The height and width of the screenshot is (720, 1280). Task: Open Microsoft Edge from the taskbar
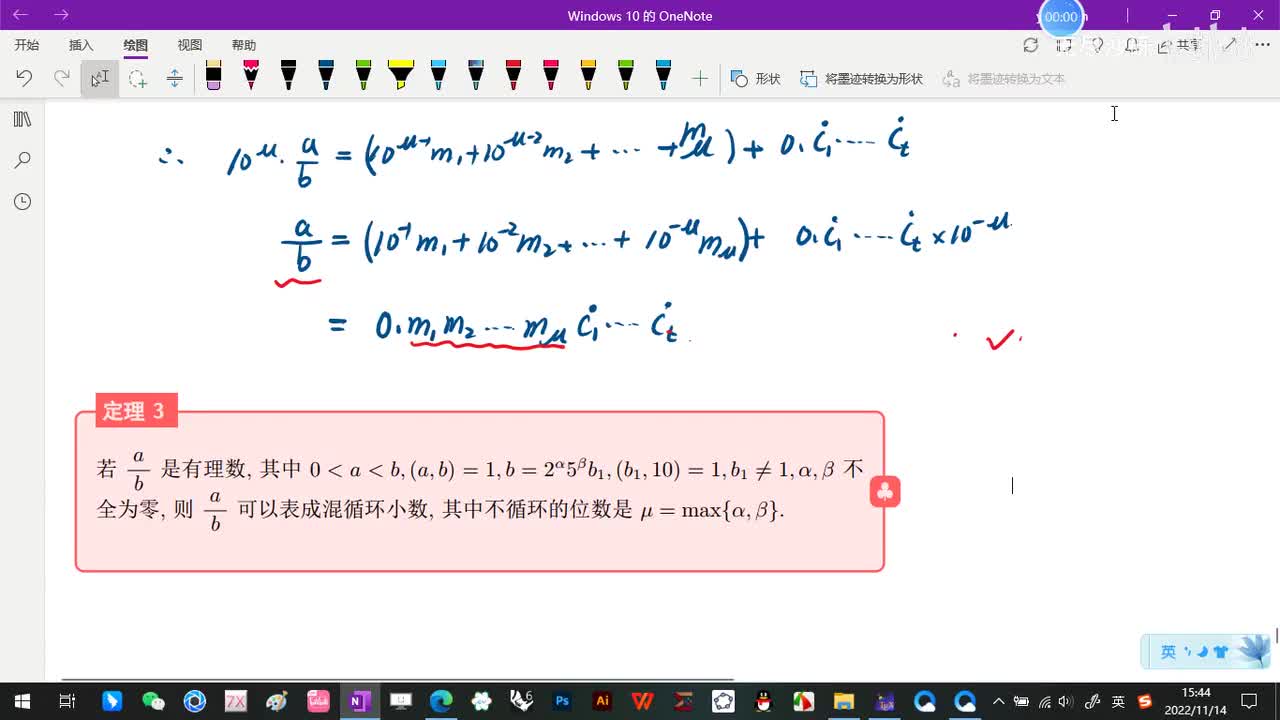(x=441, y=701)
